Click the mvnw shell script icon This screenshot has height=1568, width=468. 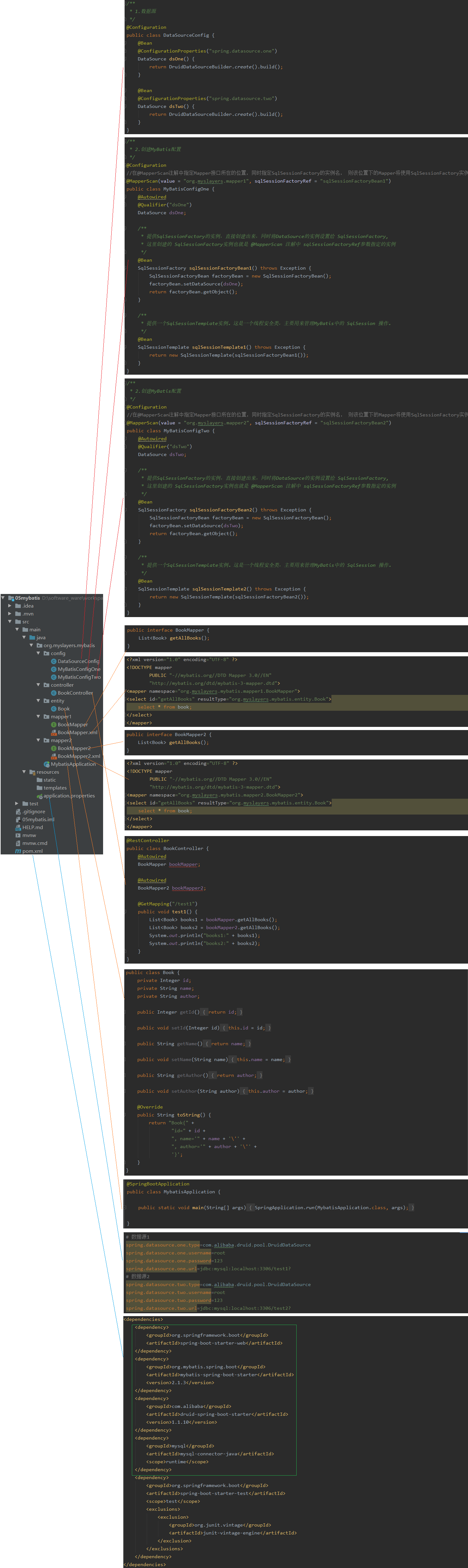pos(18,835)
